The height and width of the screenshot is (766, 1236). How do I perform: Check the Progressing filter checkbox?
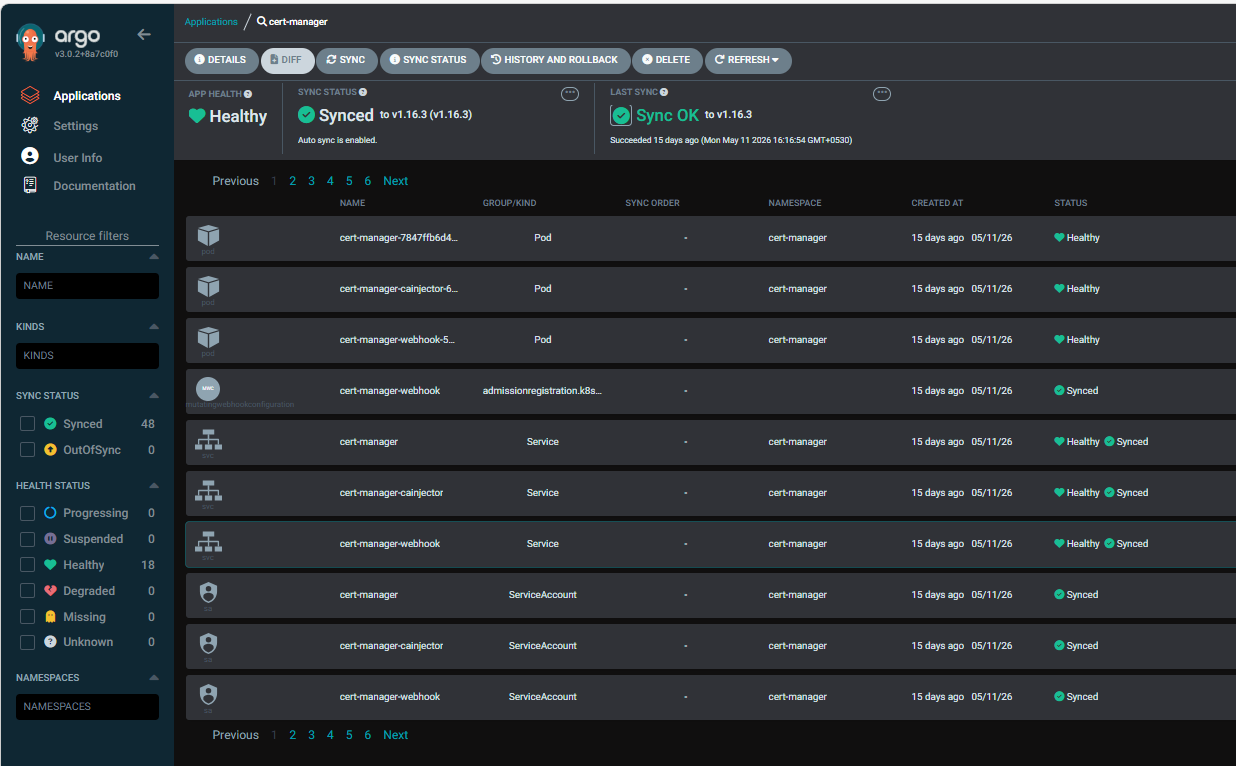click(27, 513)
